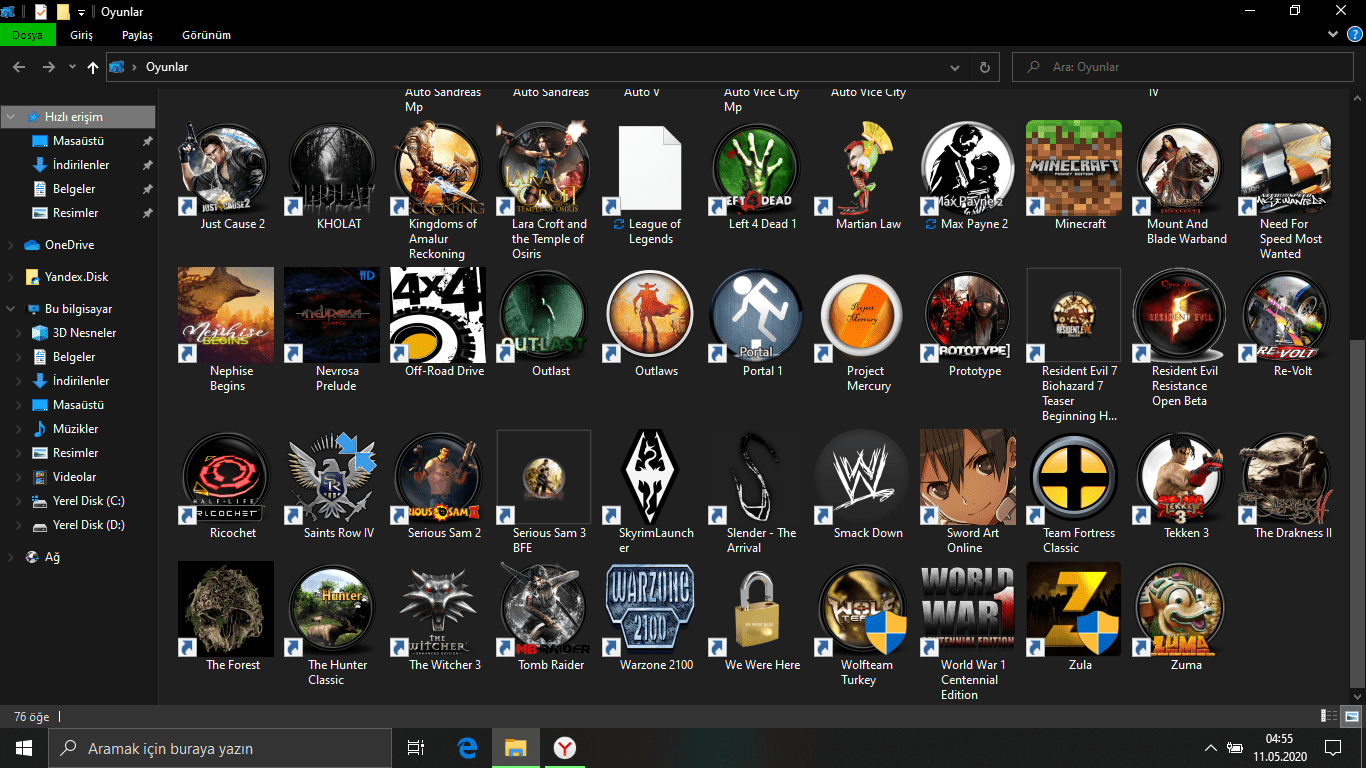
Task: Select The Forest game icon
Action: [226, 609]
